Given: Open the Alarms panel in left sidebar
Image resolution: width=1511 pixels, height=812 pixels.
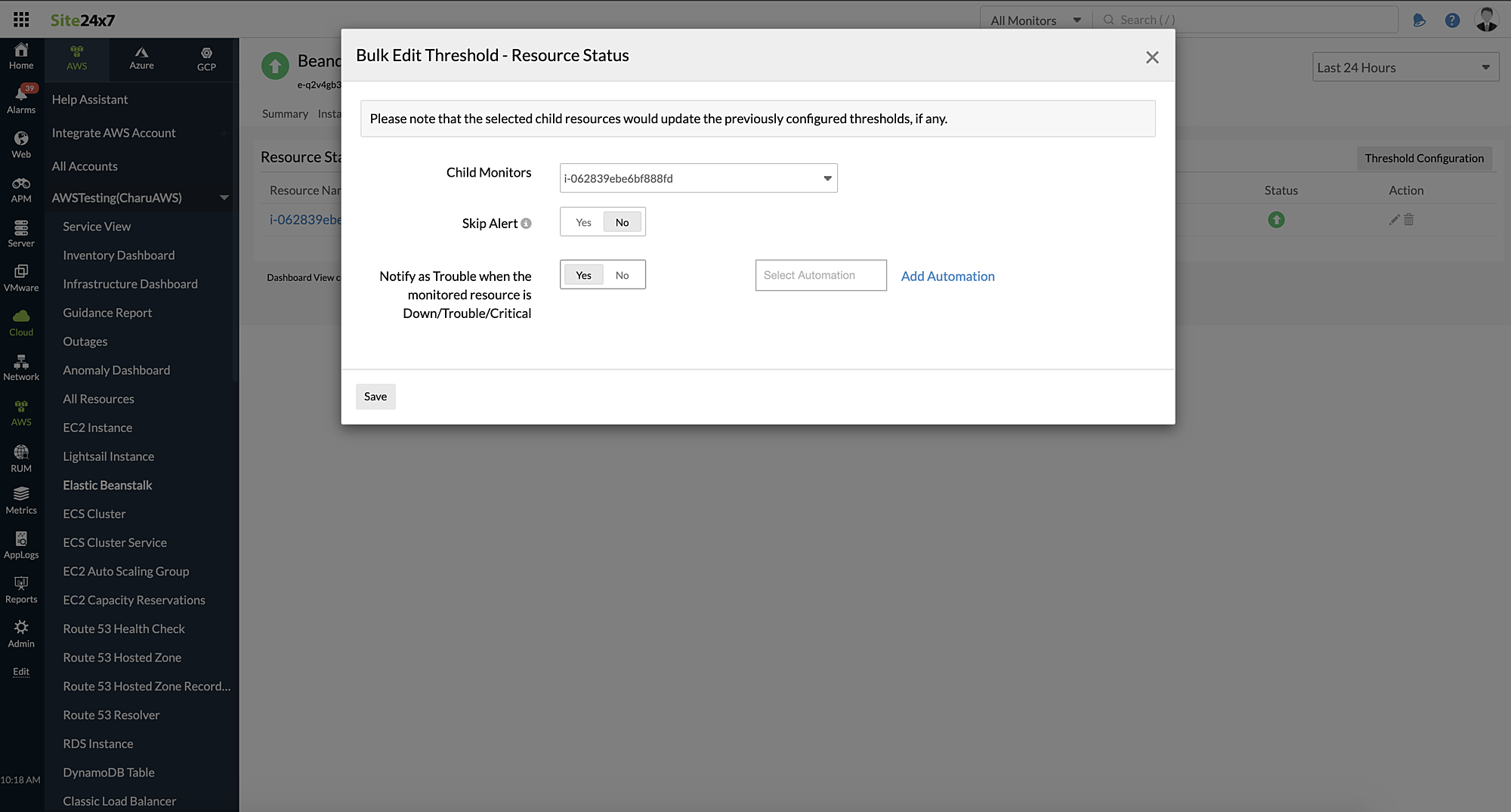Looking at the screenshot, I should point(21,98).
